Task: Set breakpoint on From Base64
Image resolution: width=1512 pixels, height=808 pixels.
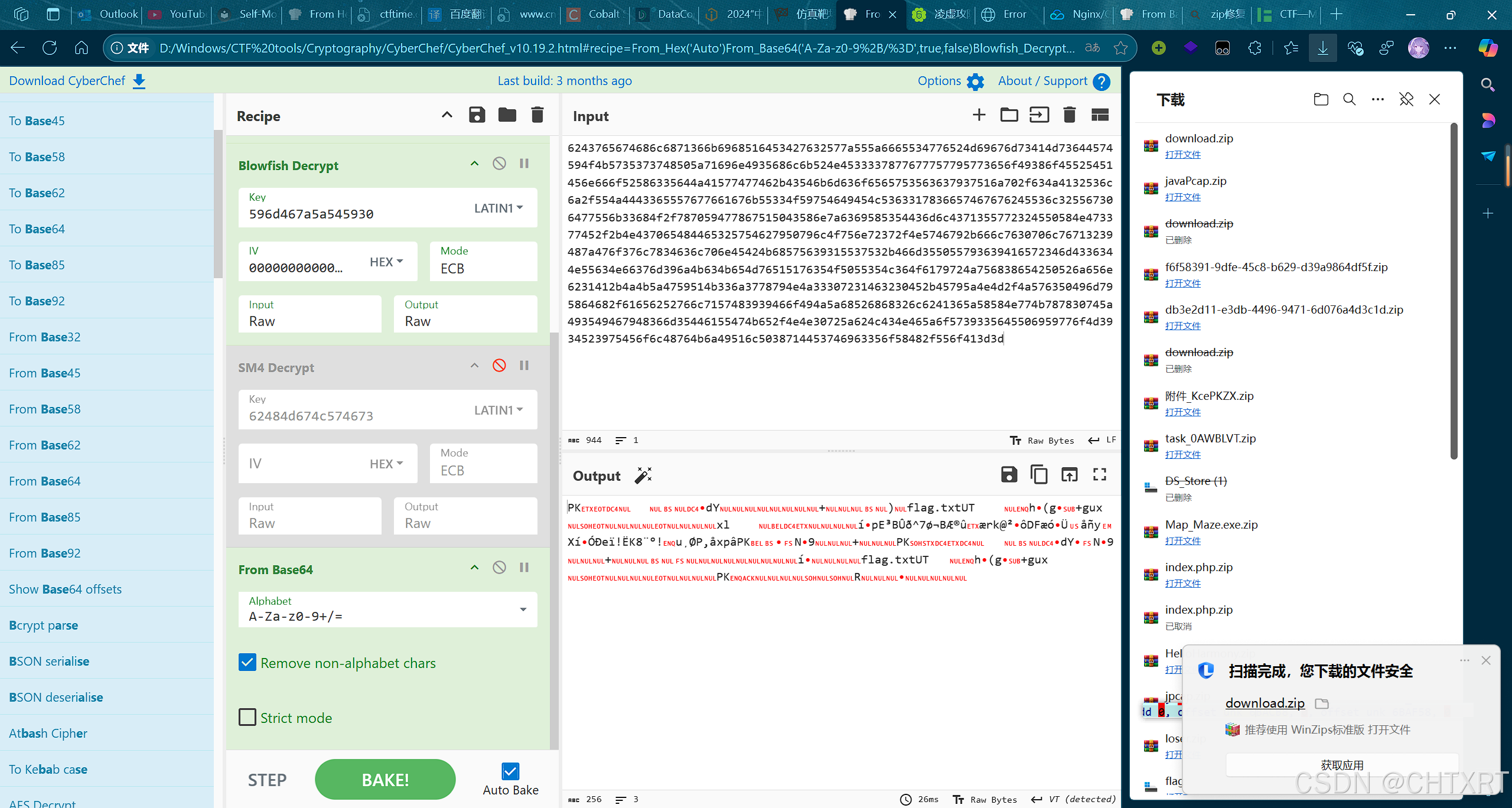Action: click(524, 568)
